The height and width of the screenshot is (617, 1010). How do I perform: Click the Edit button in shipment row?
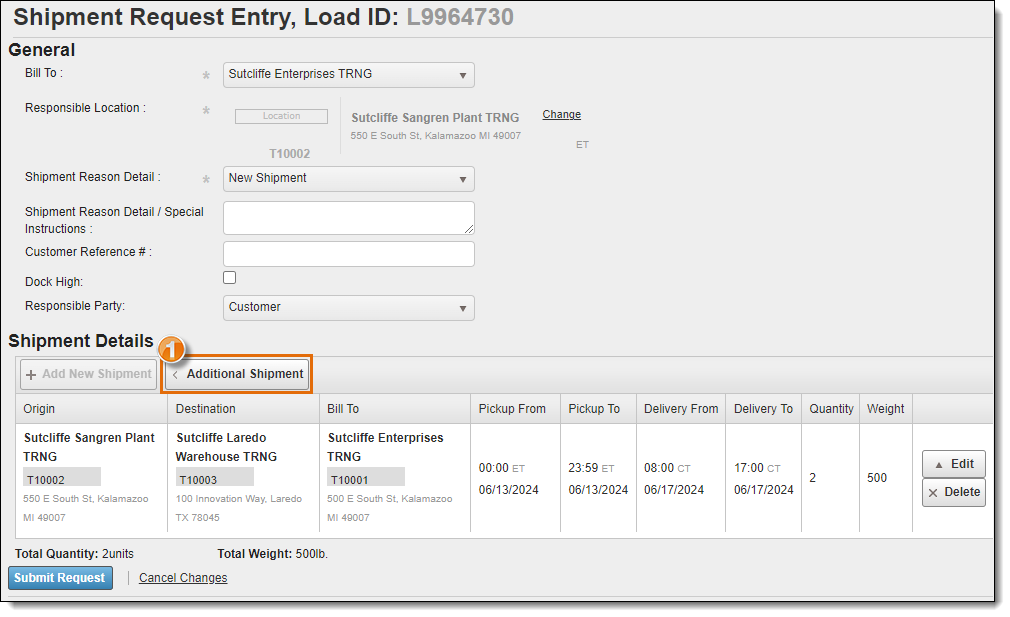(953, 464)
